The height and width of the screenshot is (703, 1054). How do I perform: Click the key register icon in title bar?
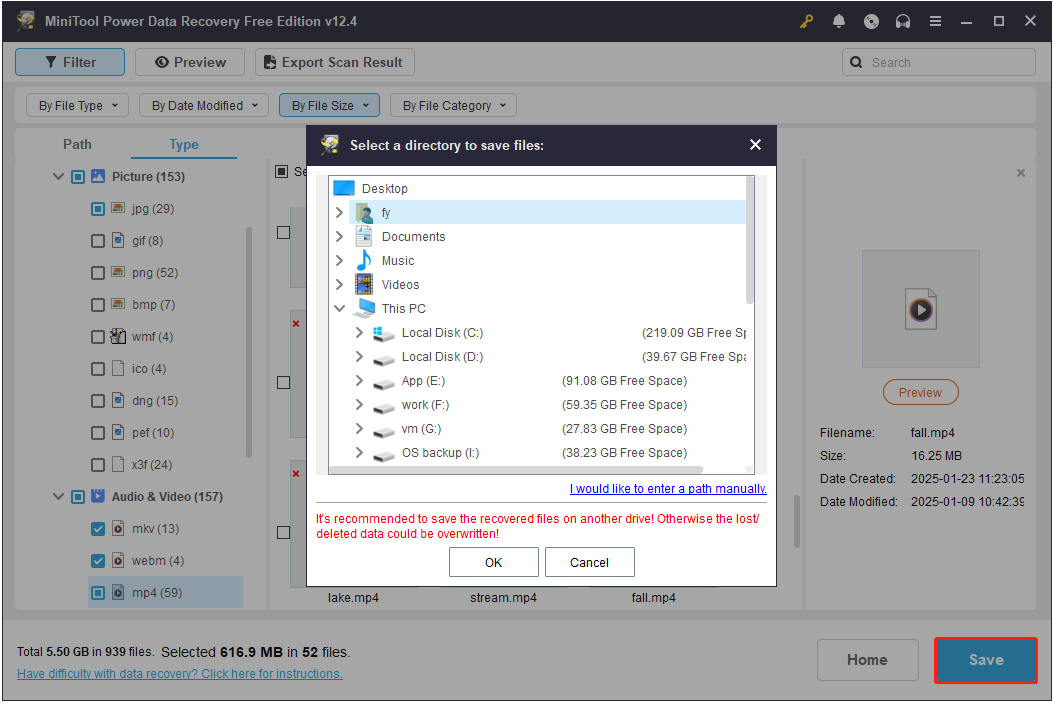[x=806, y=22]
